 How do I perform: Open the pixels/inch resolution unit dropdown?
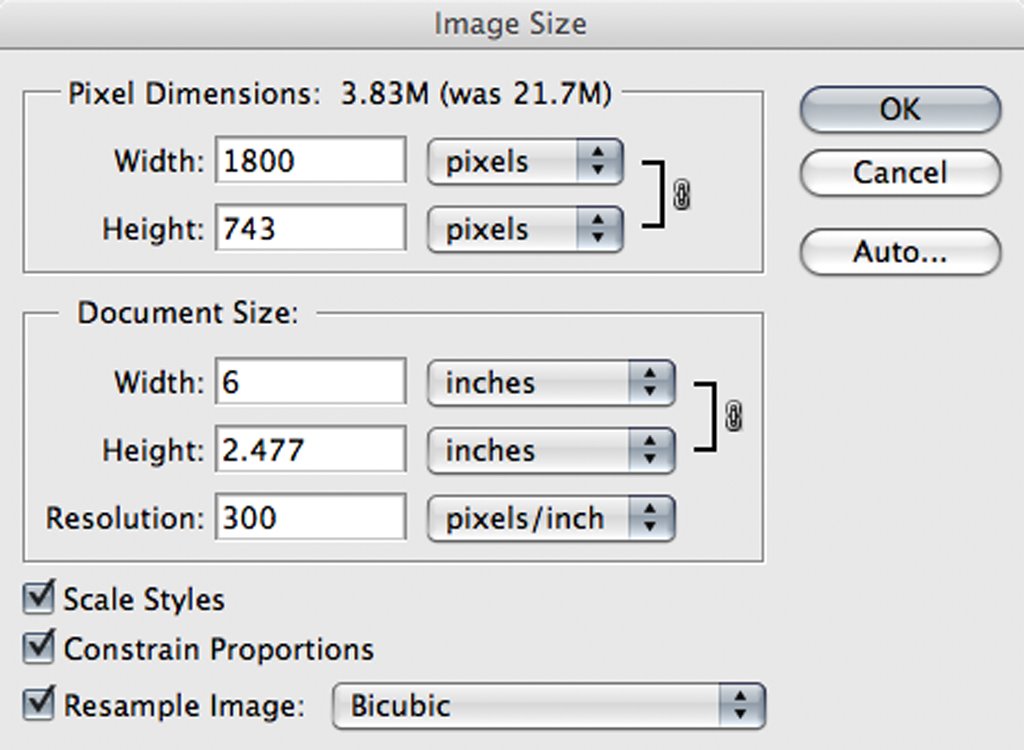[x=551, y=519]
